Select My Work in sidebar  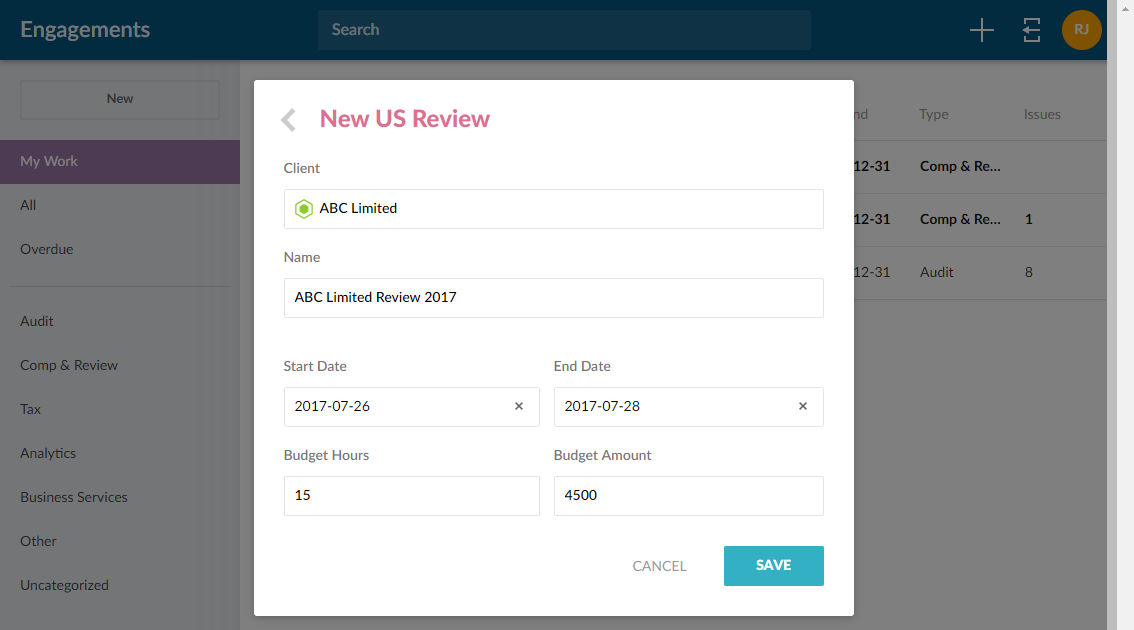(49, 161)
